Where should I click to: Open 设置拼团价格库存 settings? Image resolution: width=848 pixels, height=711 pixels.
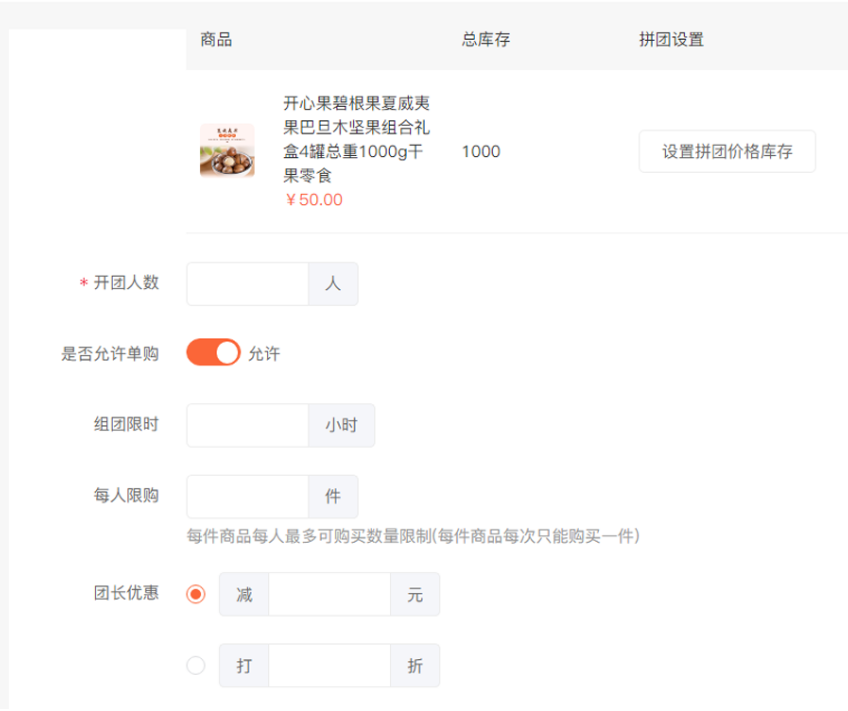[727, 151]
